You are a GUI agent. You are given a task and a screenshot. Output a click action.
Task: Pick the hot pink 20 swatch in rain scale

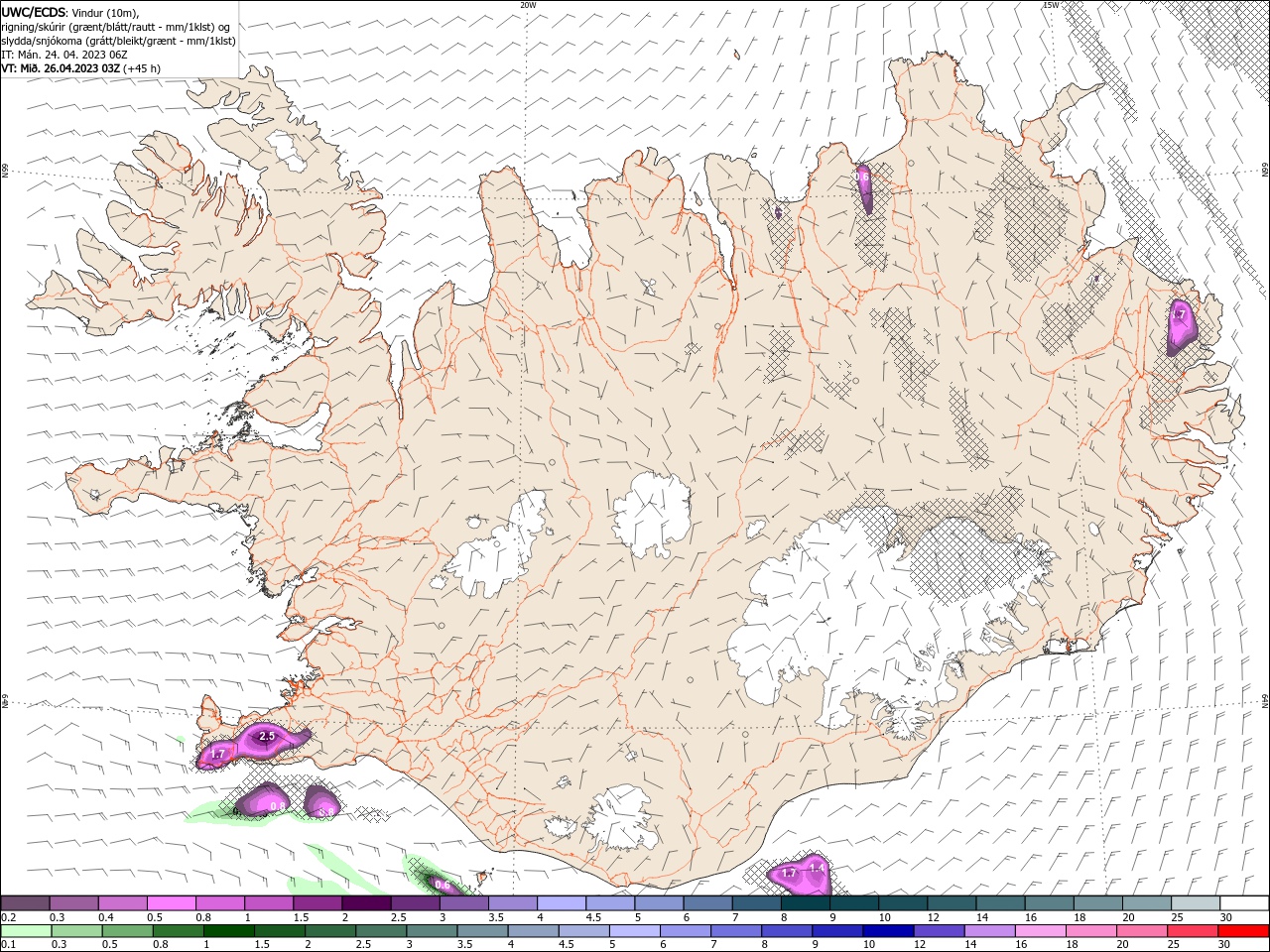point(1143,931)
